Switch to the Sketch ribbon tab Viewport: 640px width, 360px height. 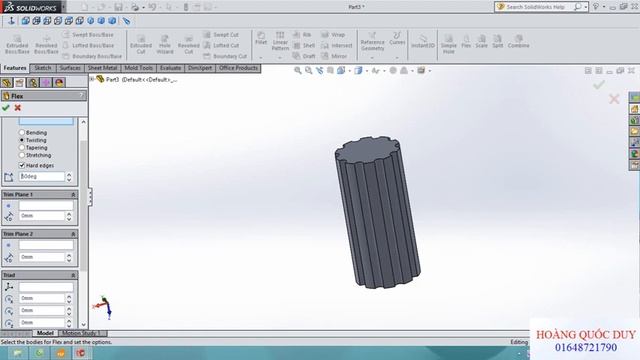click(x=42, y=68)
